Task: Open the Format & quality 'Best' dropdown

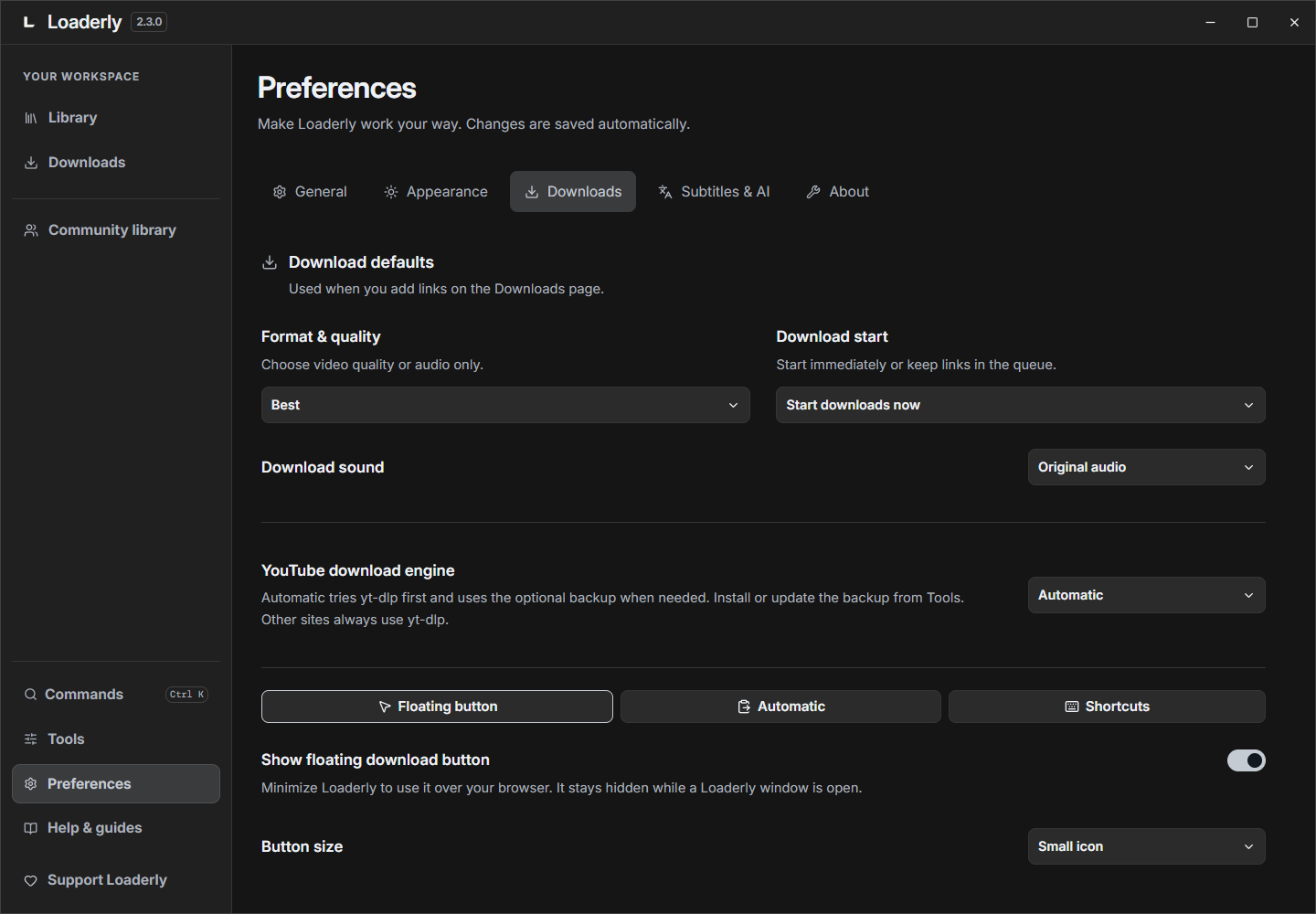Action: pos(505,405)
